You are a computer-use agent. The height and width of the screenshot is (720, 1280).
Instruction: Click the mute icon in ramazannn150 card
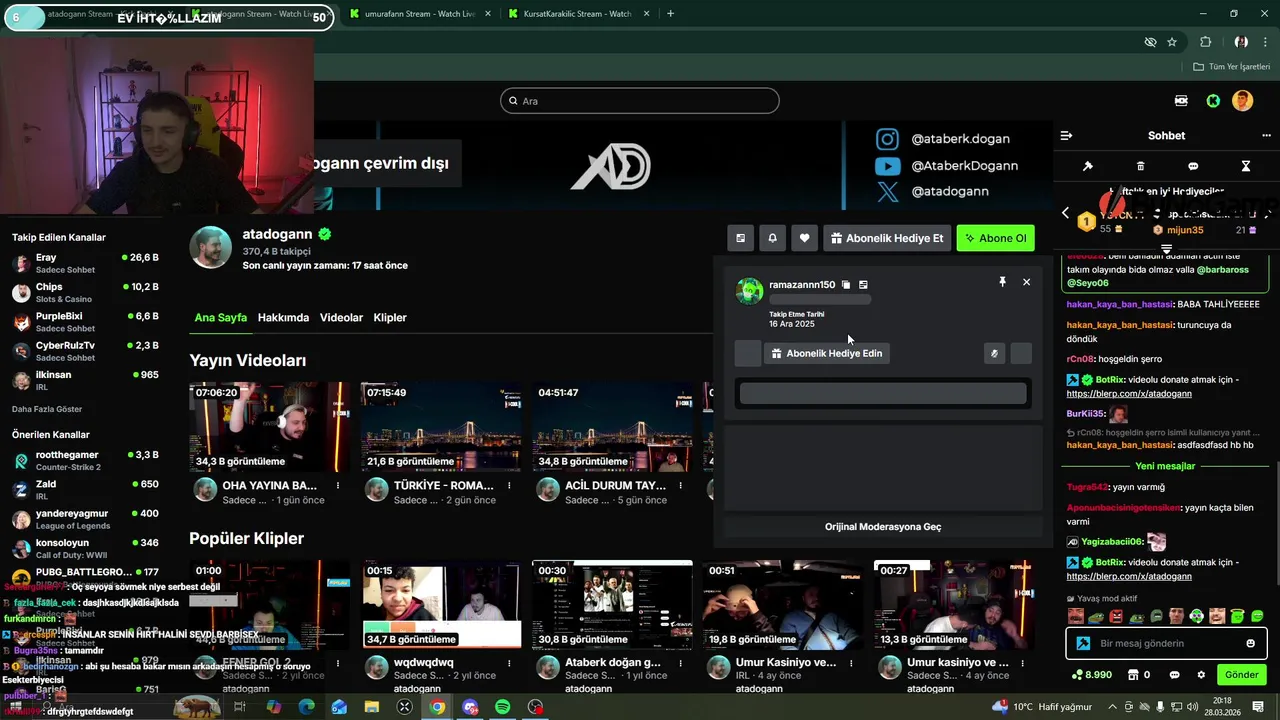(x=994, y=353)
